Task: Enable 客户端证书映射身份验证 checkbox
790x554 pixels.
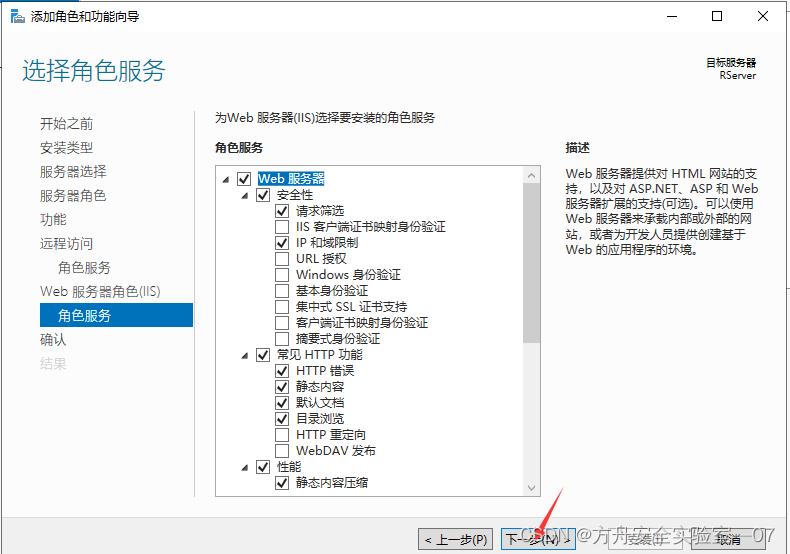Action: (x=282, y=323)
